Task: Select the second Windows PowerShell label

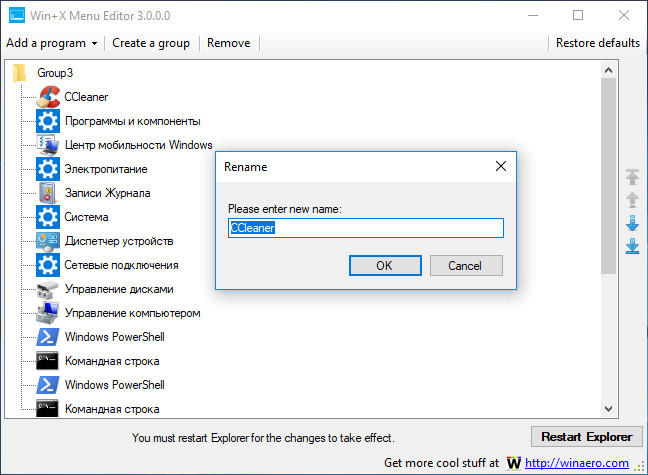Action: [115, 385]
